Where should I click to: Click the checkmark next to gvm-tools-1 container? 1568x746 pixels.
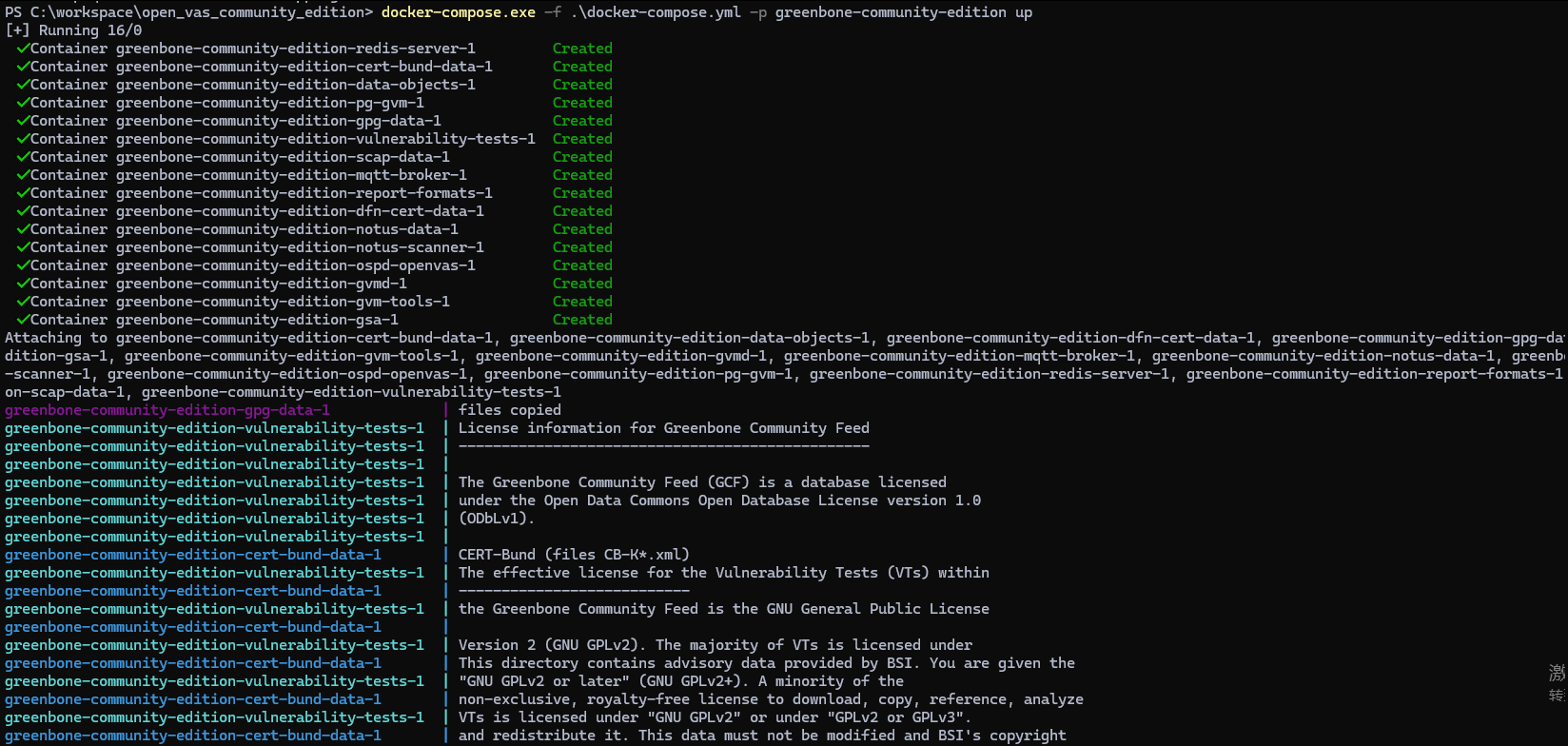click(23, 302)
